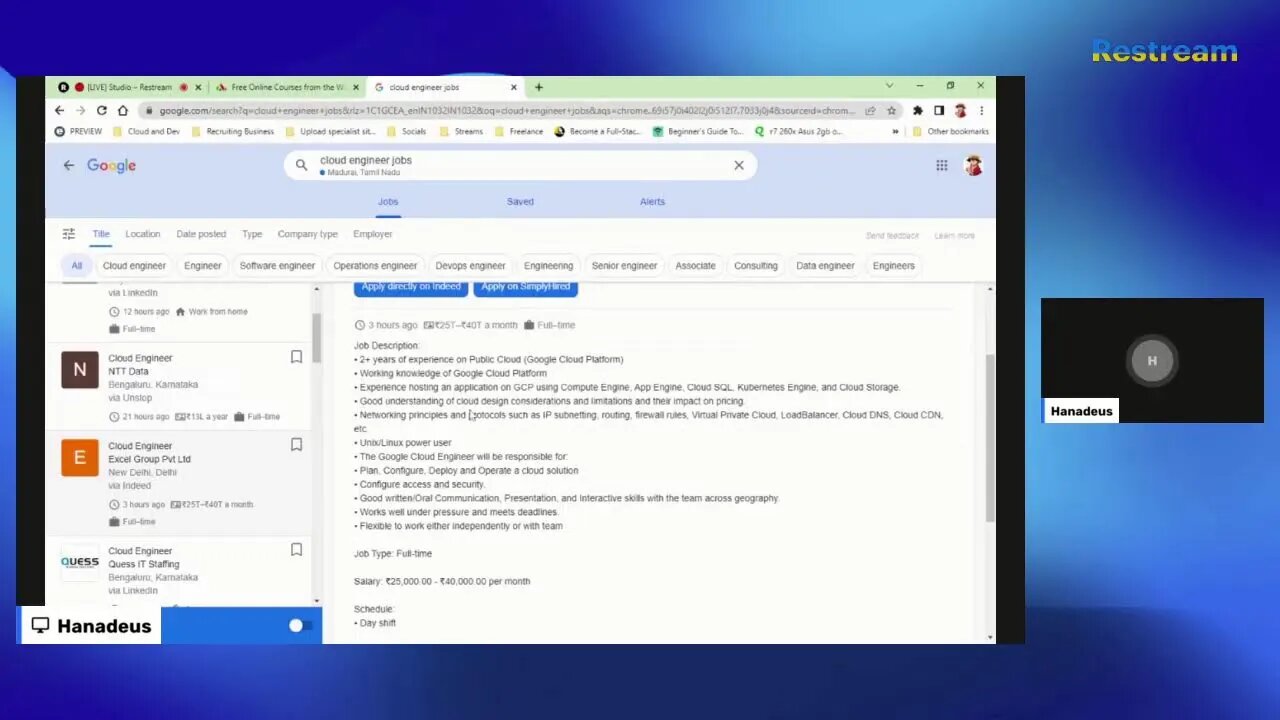The height and width of the screenshot is (720, 1280).
Task: Switch to the Jobs tab
Action: 388,202
